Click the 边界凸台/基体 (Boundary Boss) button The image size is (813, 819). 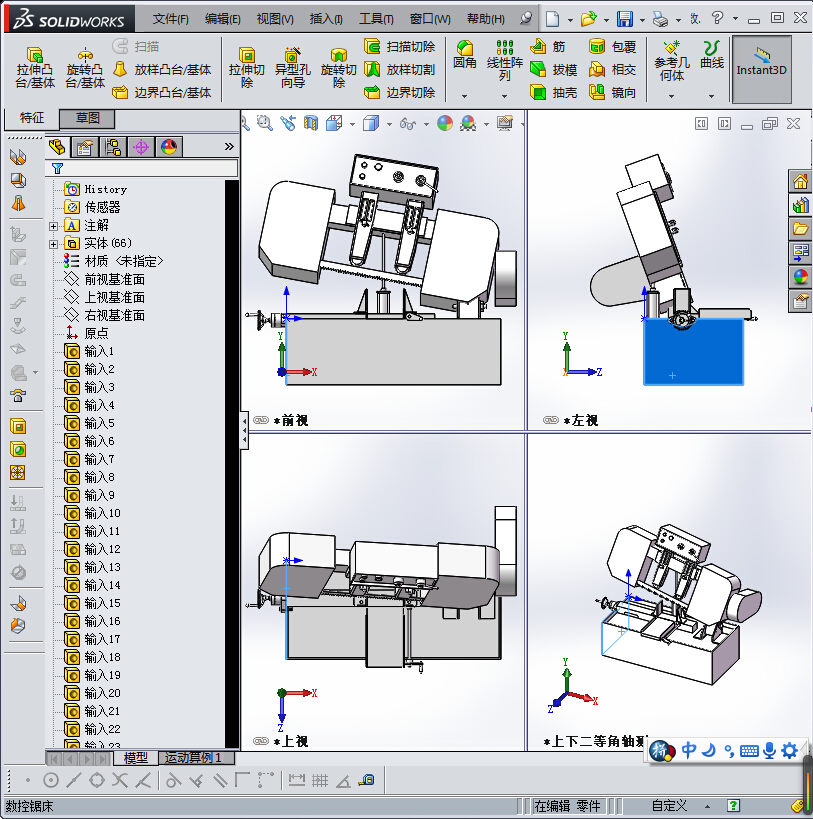[162, 92]
